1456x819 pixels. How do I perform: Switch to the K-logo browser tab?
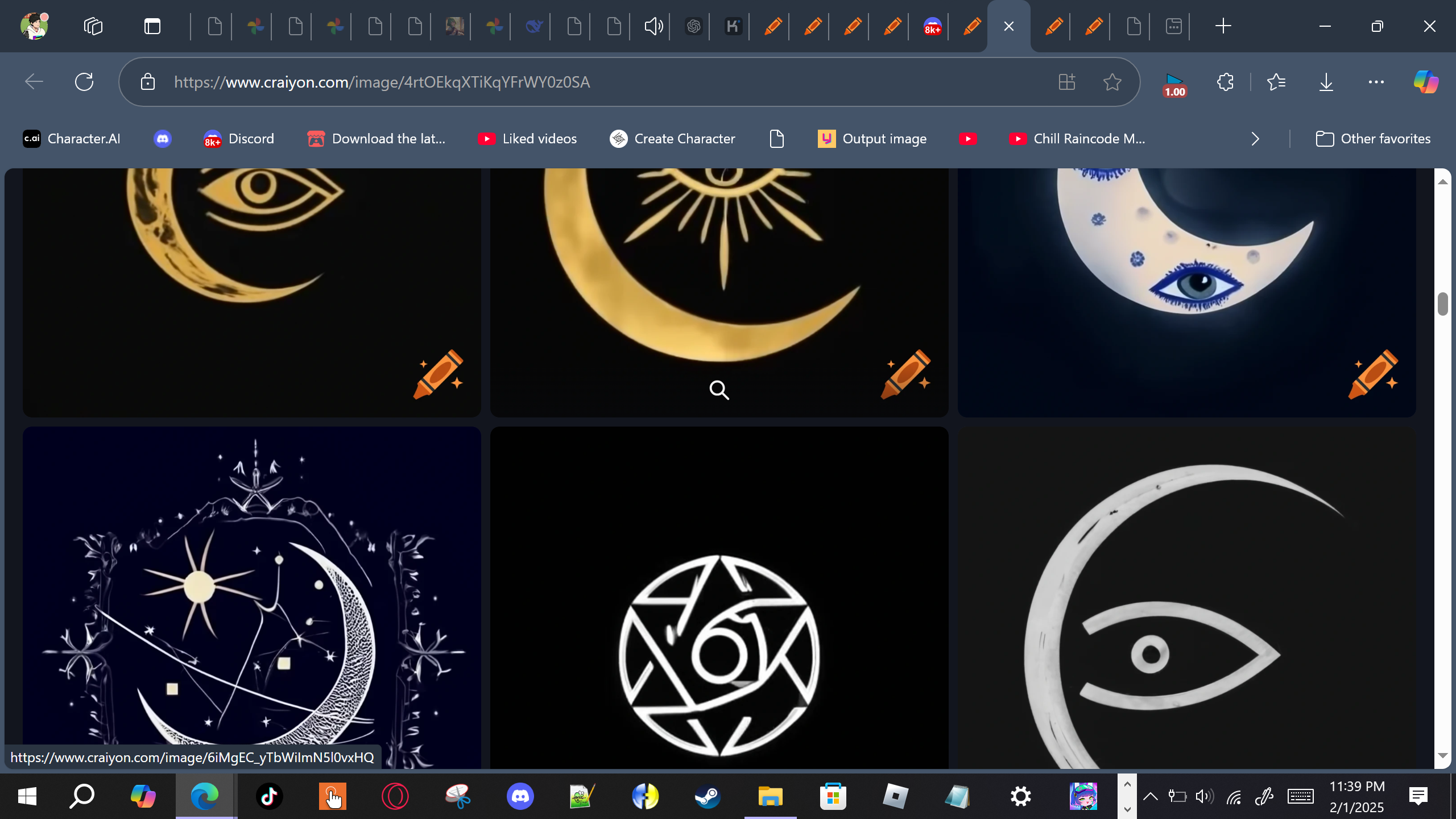(733, 26)
